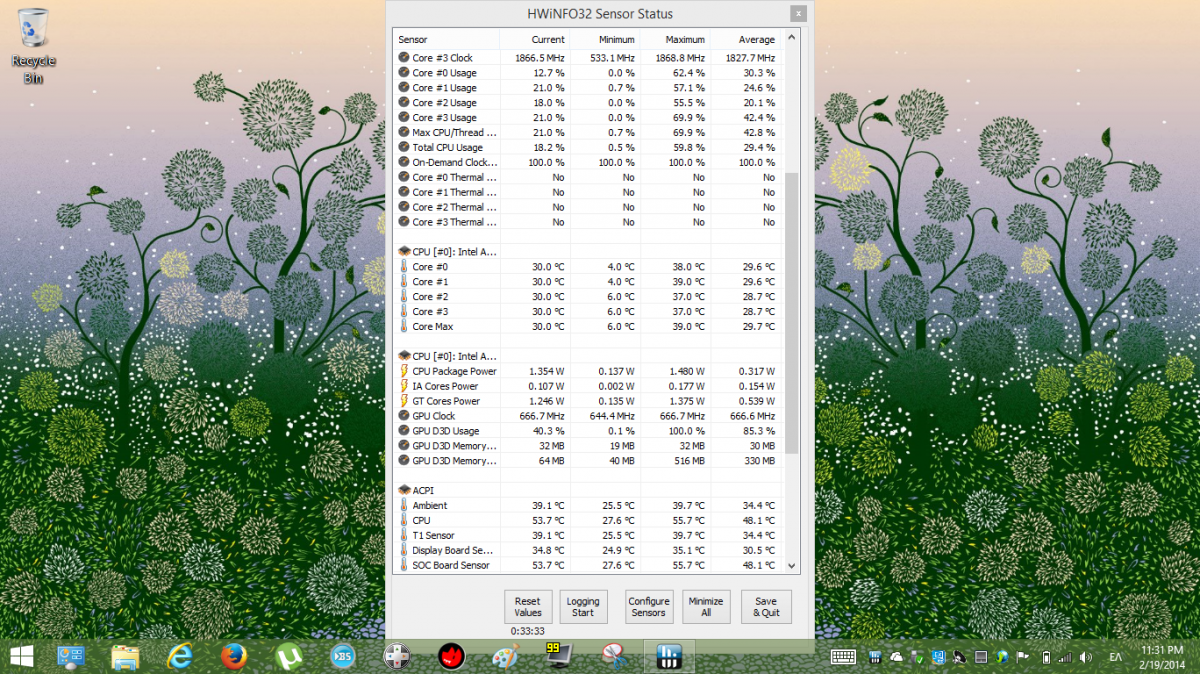1200x674 pixels.
Task: Open the volume speaker tray icon
Action: (x=1087, y=657)
